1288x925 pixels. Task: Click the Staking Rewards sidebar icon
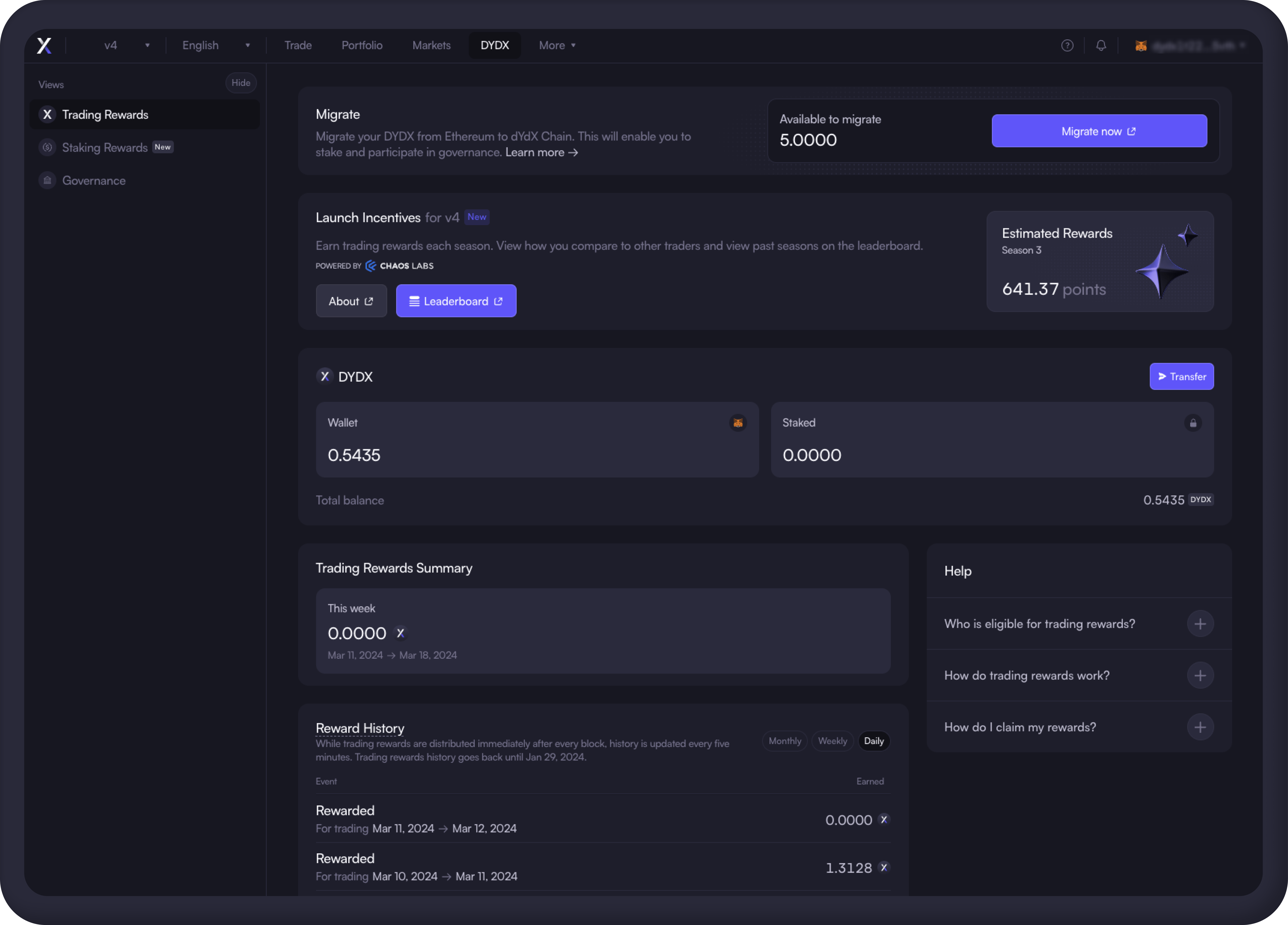47,147
